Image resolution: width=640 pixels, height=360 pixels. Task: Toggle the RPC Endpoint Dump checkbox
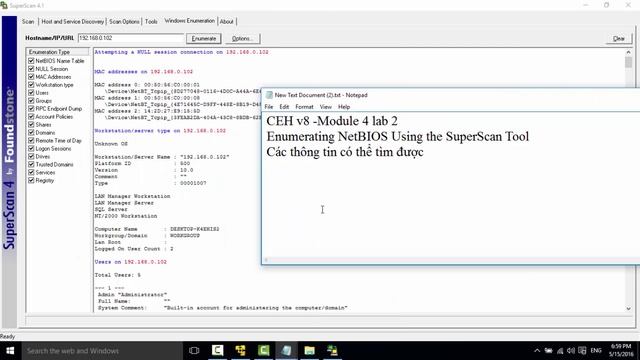[x=31, y=109]
